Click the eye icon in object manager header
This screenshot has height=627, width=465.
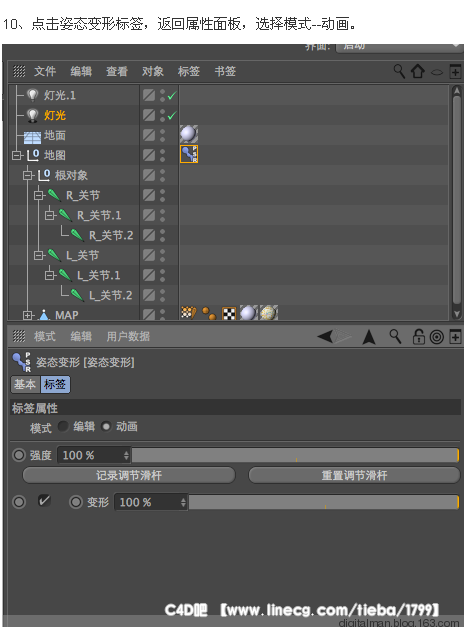point(437,72)
